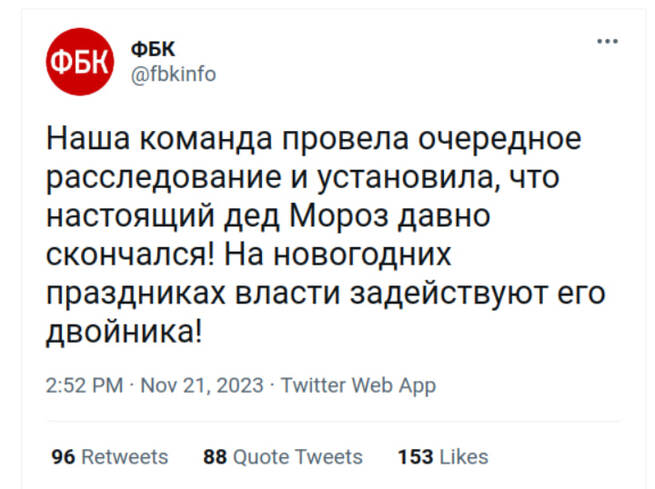The image size is (655, 489).
Task: View the 153 Likes list
Action: [x=443, y=457]
